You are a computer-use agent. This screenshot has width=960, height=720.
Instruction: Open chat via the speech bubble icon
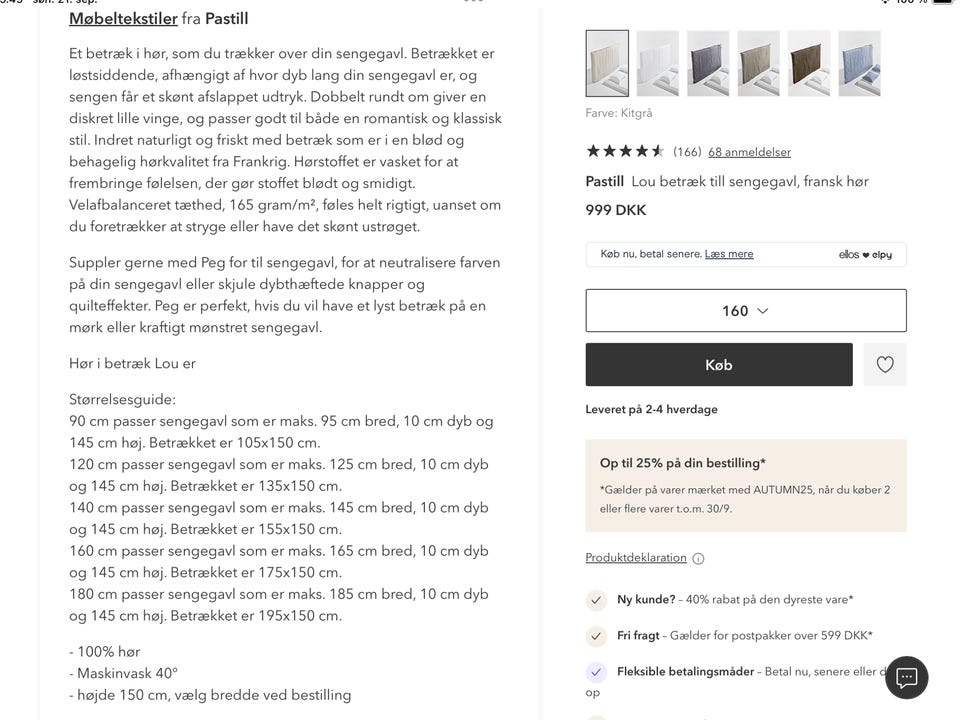point(906,678)
